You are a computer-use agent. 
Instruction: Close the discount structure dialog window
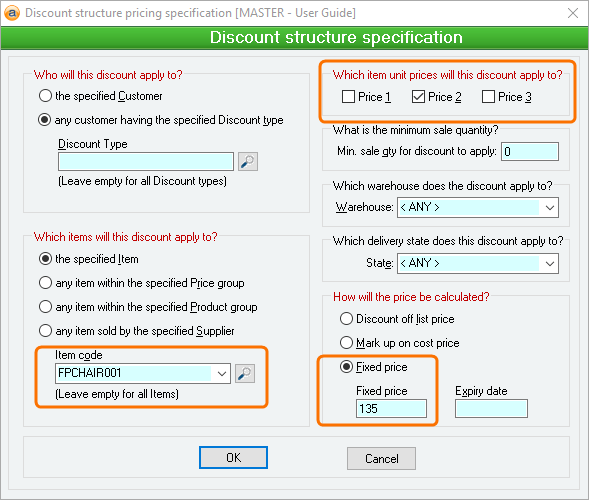tap(573, 13)
